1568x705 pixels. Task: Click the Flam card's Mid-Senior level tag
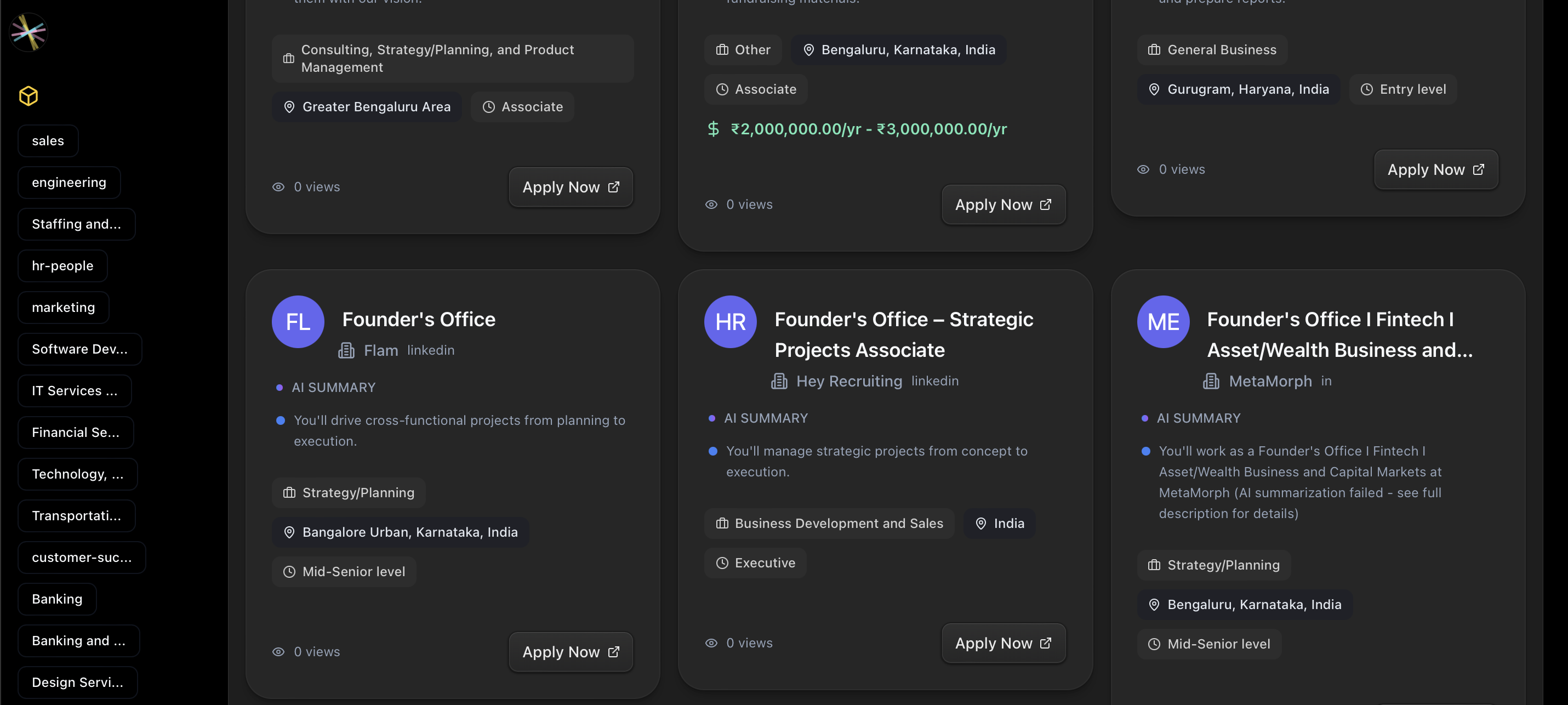[344, 572]
